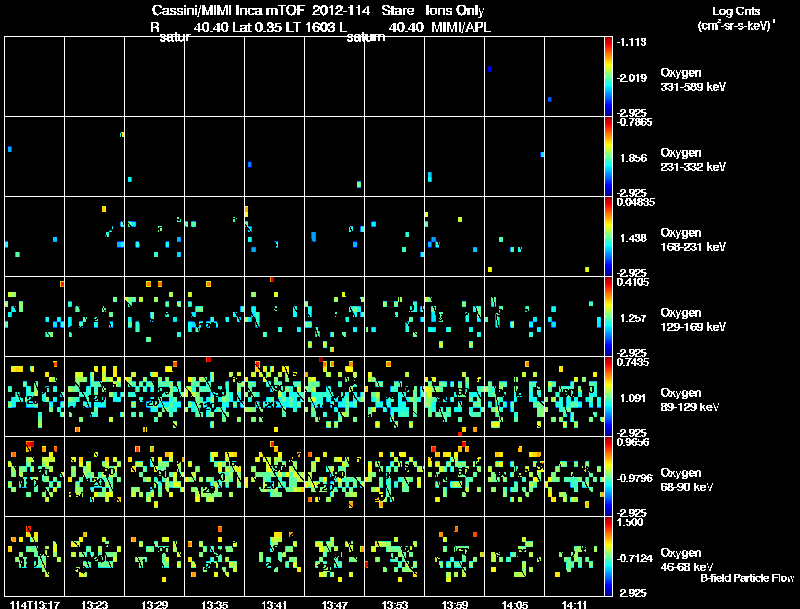Image resolution: width=800 pixels, height=609 pixels.
Task: Click the Oxygen 231-332 keV color bar
Action: pyautogui.click(x=608, y=157)
